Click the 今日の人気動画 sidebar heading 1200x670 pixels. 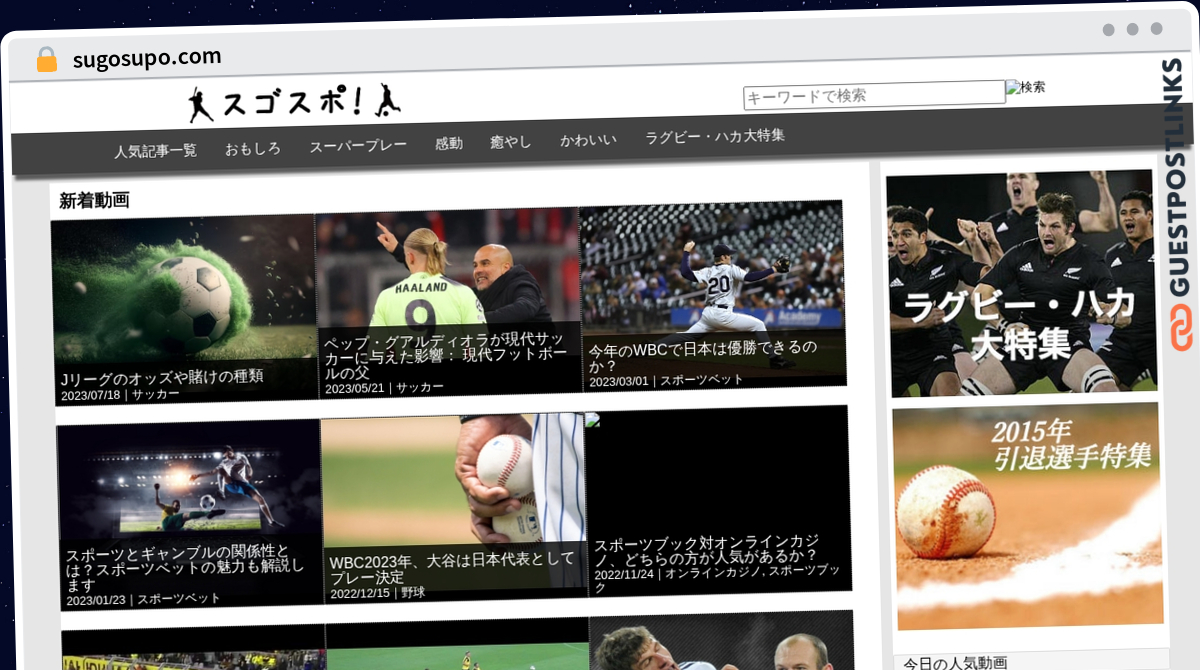point(955,662)
